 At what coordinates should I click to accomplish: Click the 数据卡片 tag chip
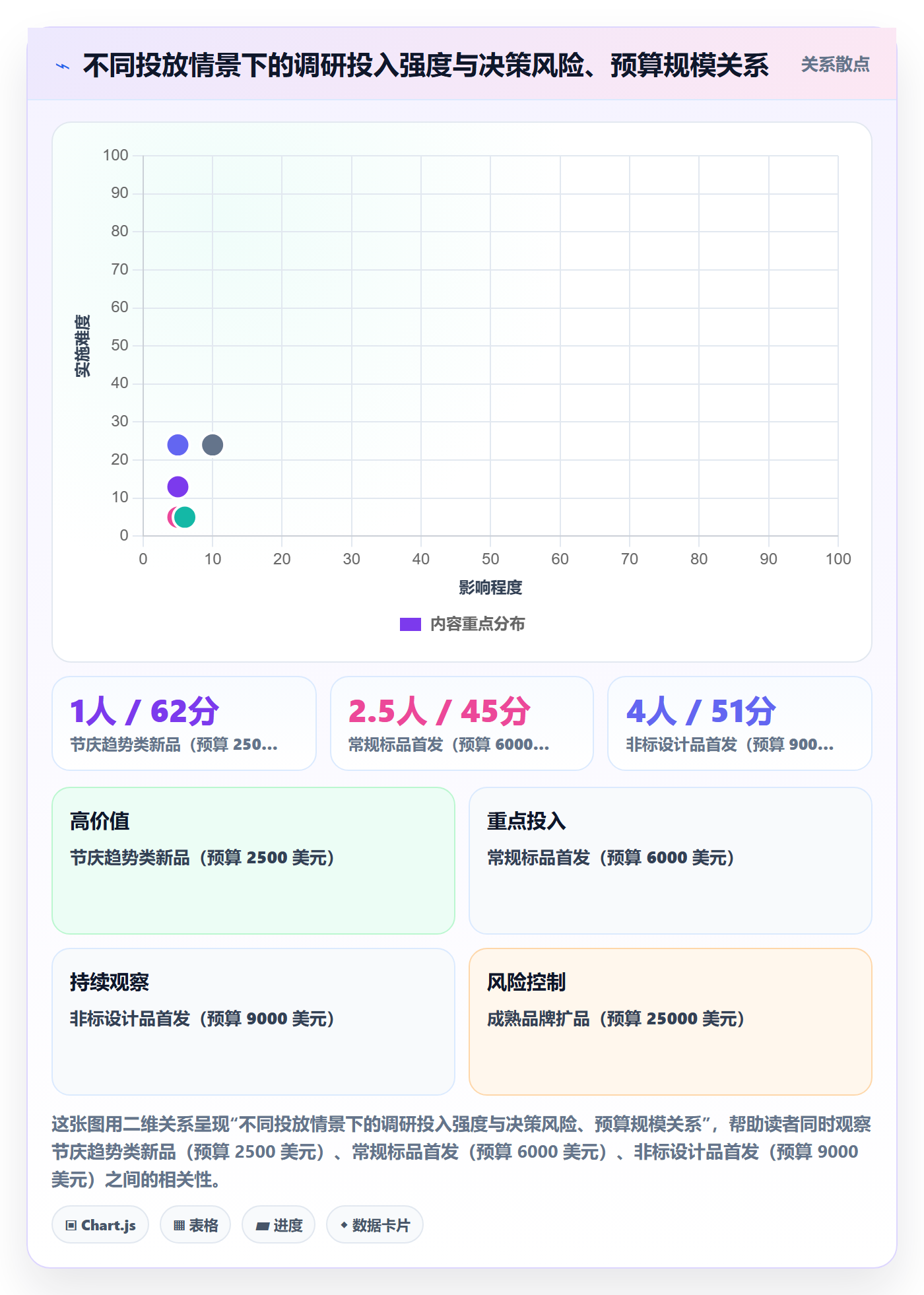[x=375, y=1225]
